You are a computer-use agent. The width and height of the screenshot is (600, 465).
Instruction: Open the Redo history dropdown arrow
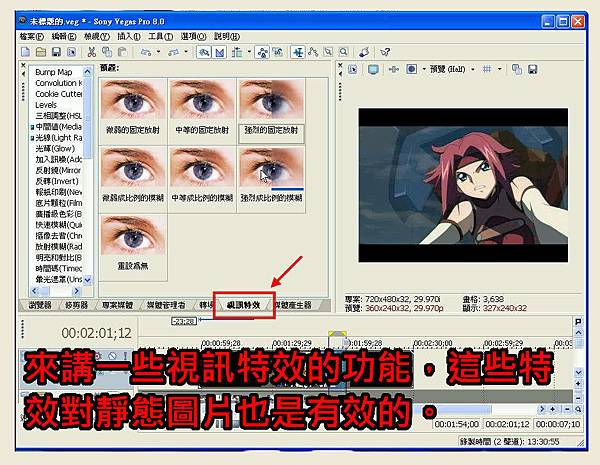click(x=186, y=52)
